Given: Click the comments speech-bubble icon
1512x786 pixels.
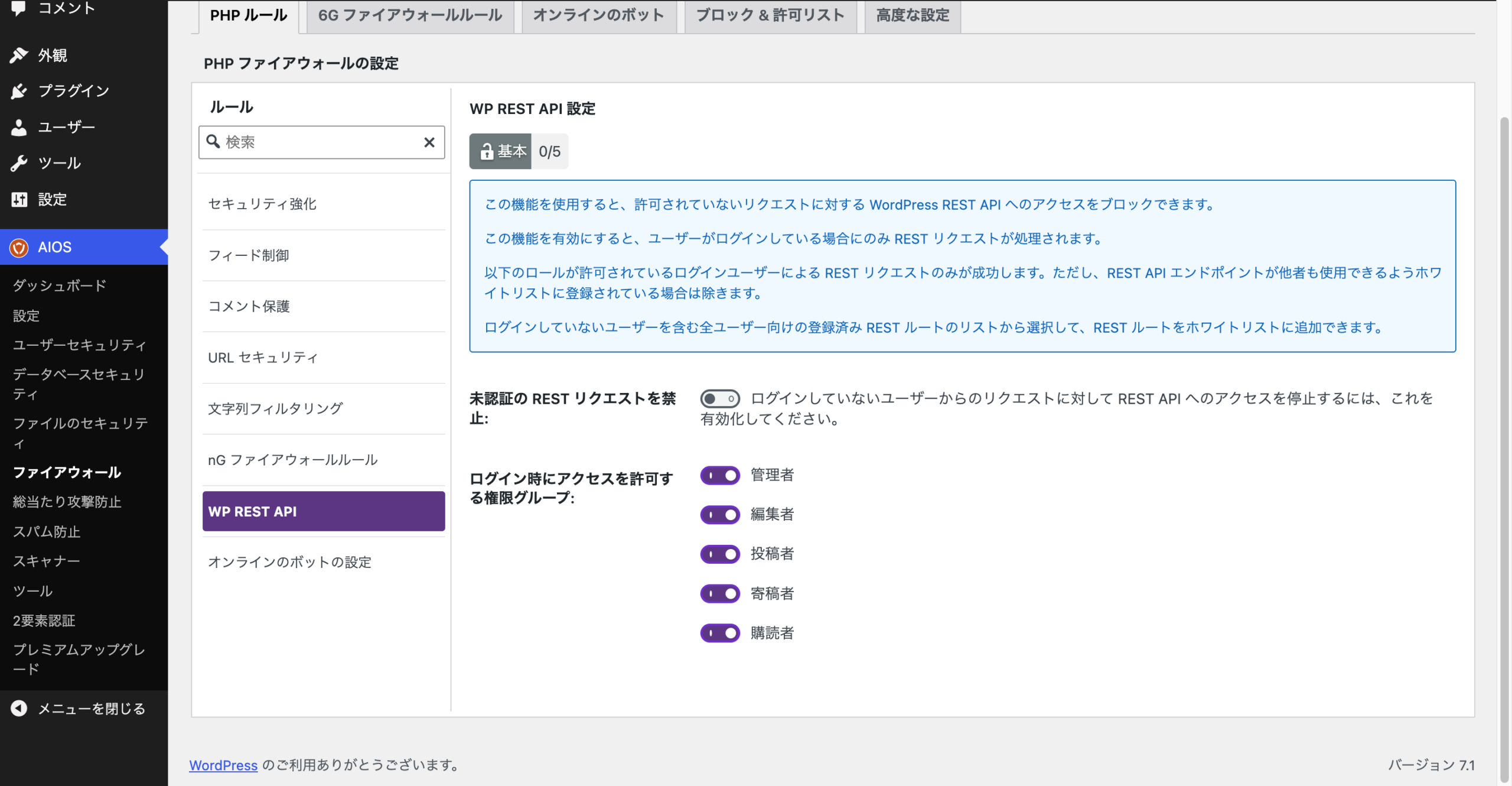Looking at the screenshot, I should (x=18, y=8).
